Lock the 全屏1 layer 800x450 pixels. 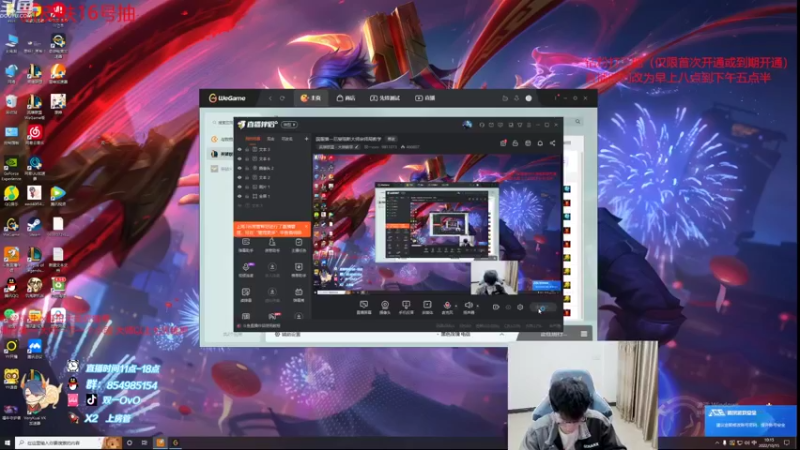[x=247, y=196]
